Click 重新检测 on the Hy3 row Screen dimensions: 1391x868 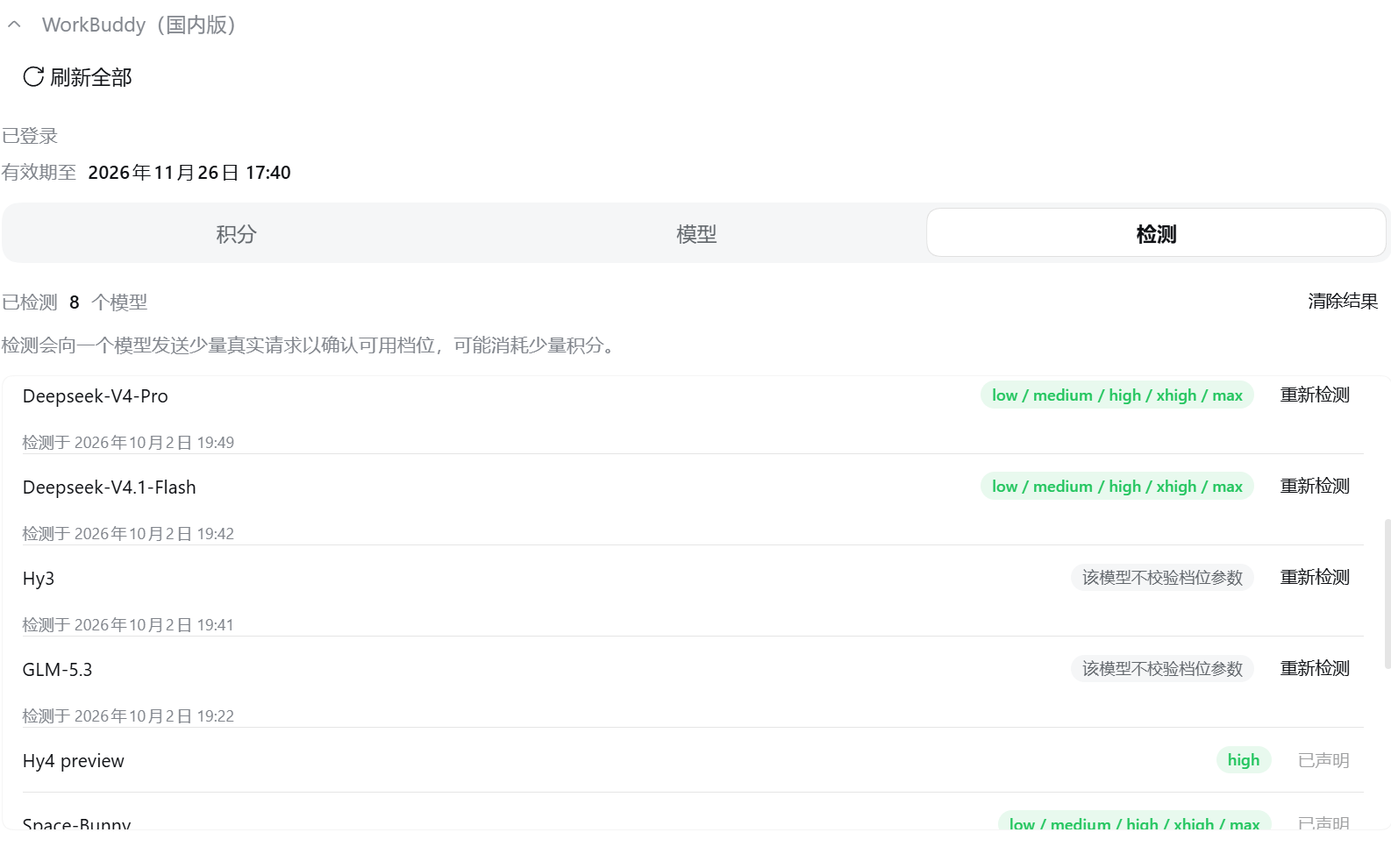[x=1315, y=578]
